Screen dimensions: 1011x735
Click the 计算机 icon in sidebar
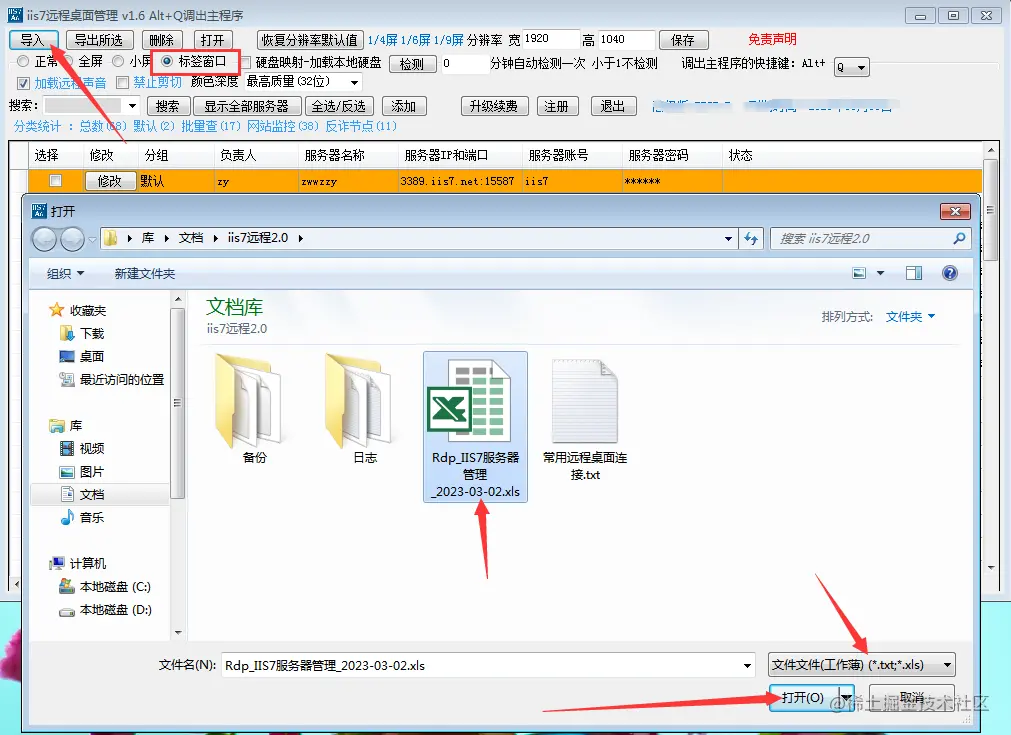[x=57, y=564]
